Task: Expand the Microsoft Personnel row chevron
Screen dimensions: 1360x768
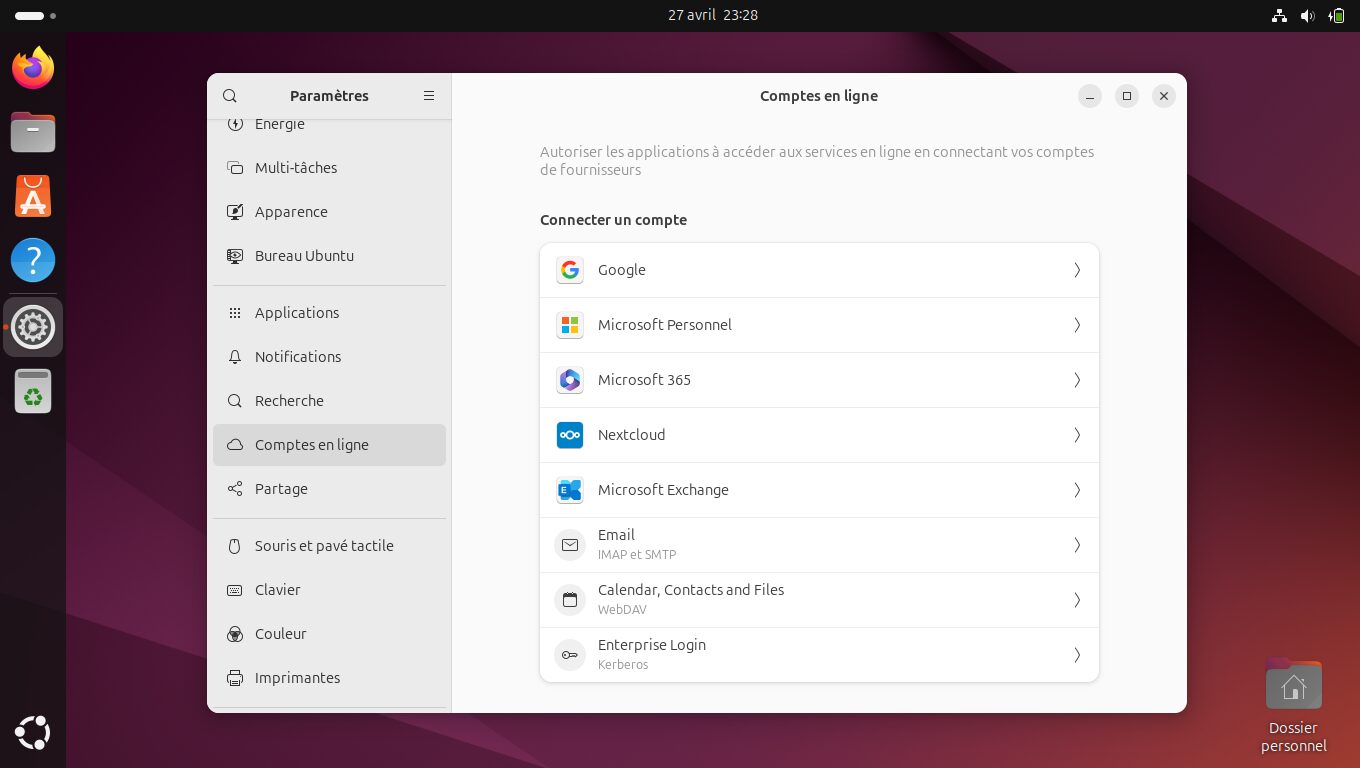Action: [1077, 325]
